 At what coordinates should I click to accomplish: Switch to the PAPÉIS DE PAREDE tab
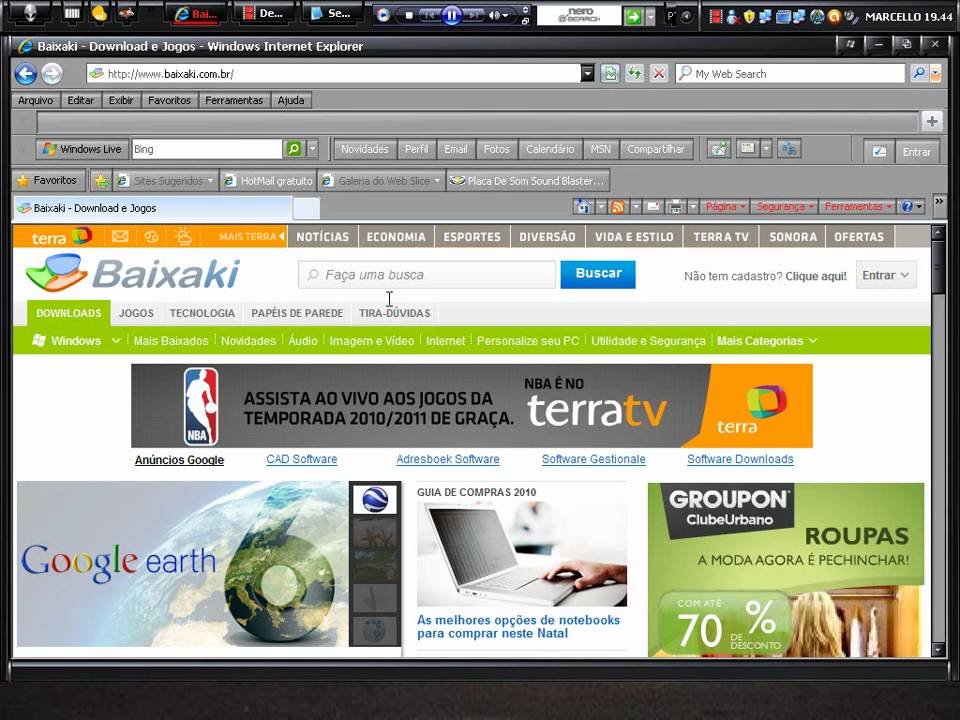[297, 313]
